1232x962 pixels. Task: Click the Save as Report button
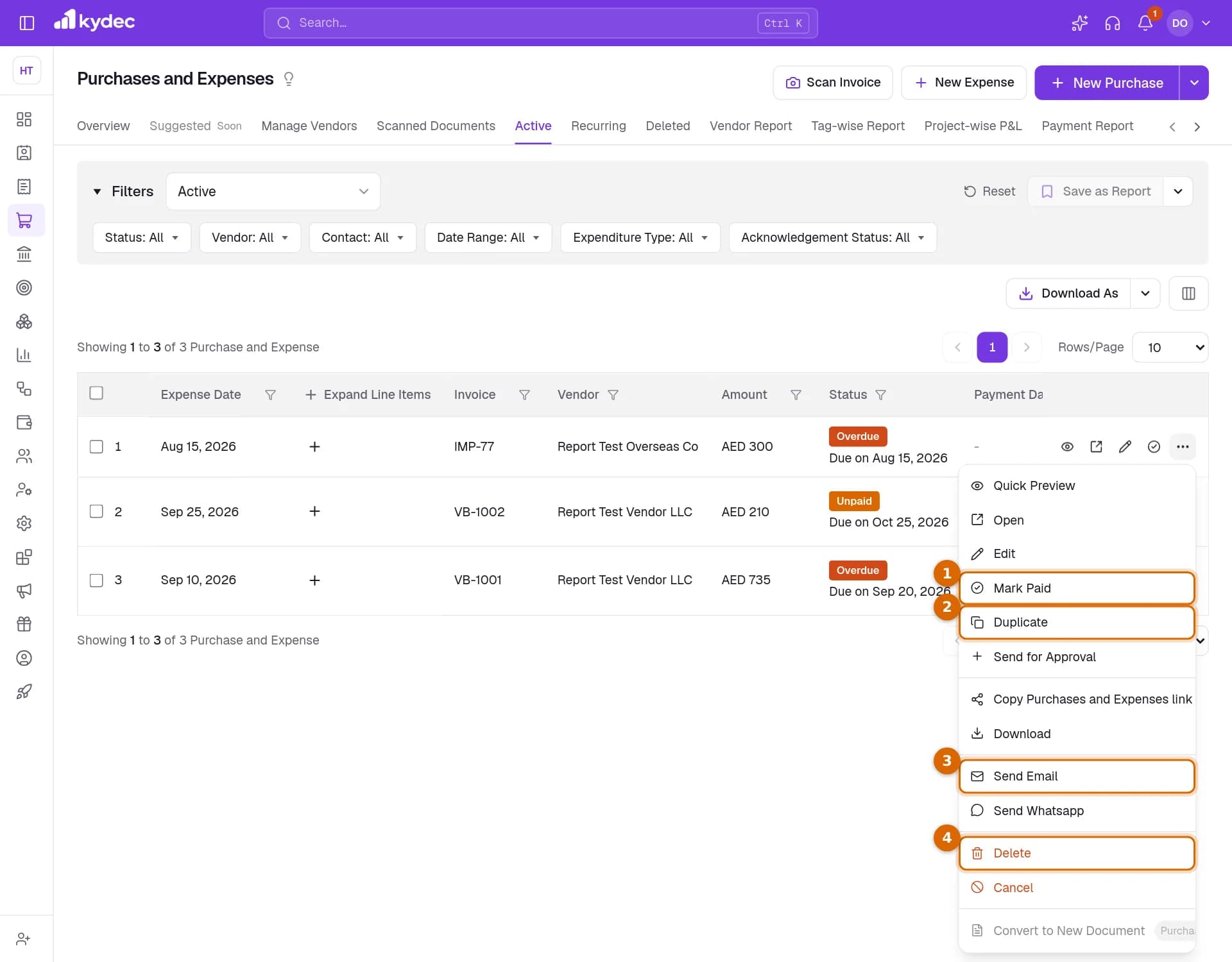(x=1096, y=191)
